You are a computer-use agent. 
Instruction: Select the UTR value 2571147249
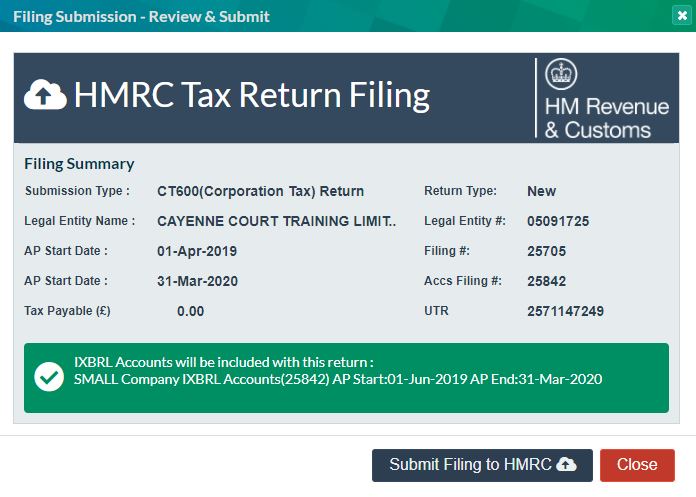pyautogui.click(x=565, y=311)
